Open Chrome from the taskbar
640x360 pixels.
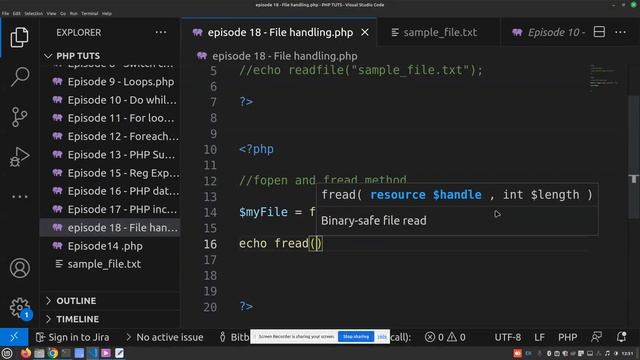[x=53, y=353]
